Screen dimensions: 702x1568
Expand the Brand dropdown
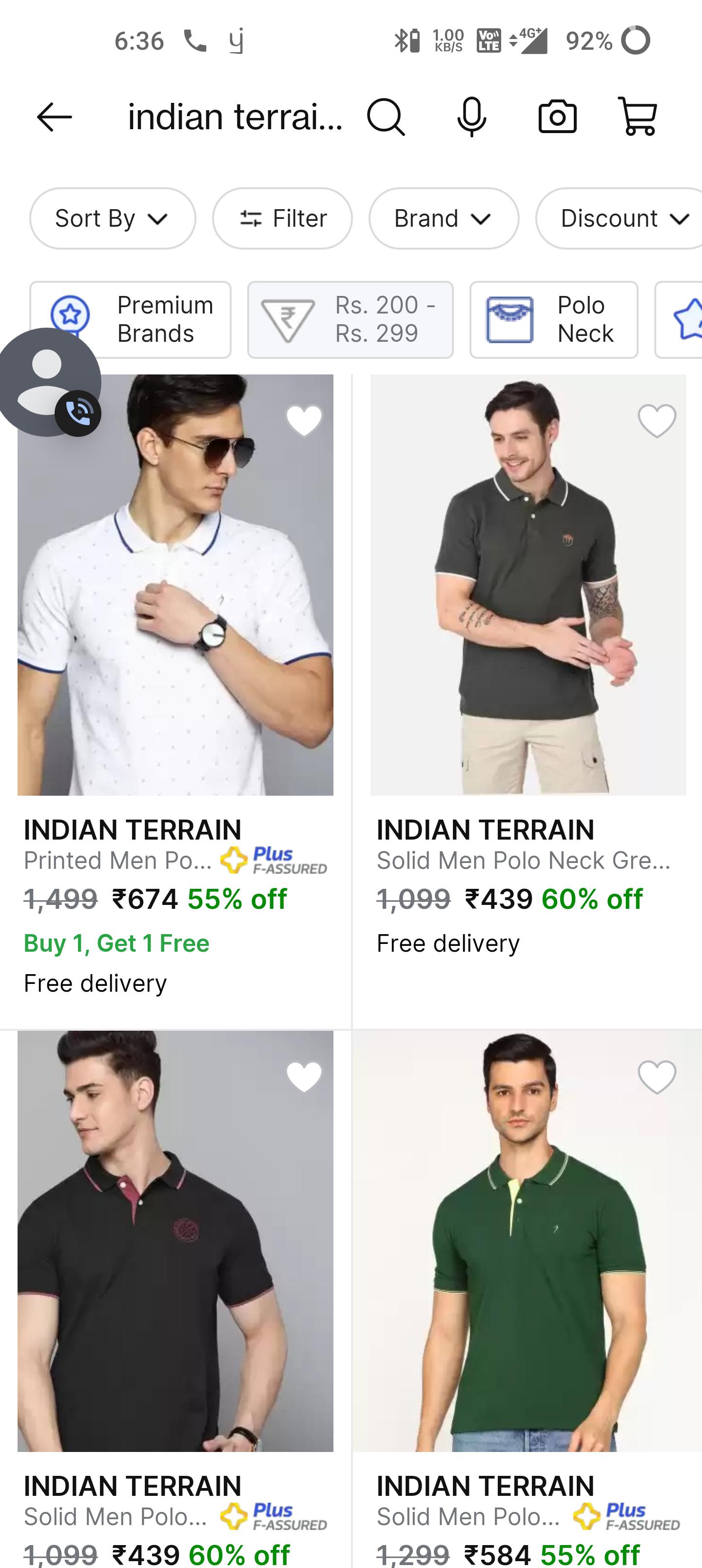444,218
